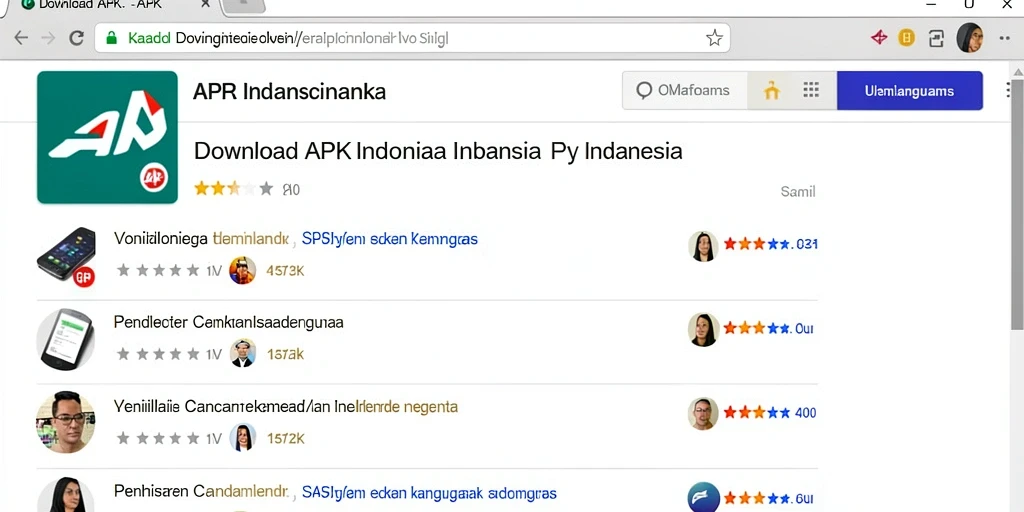The height and width of the screenshot is (512, 1024).
Task: Click the browser forward arrow
Action: [x=48, y=38]
